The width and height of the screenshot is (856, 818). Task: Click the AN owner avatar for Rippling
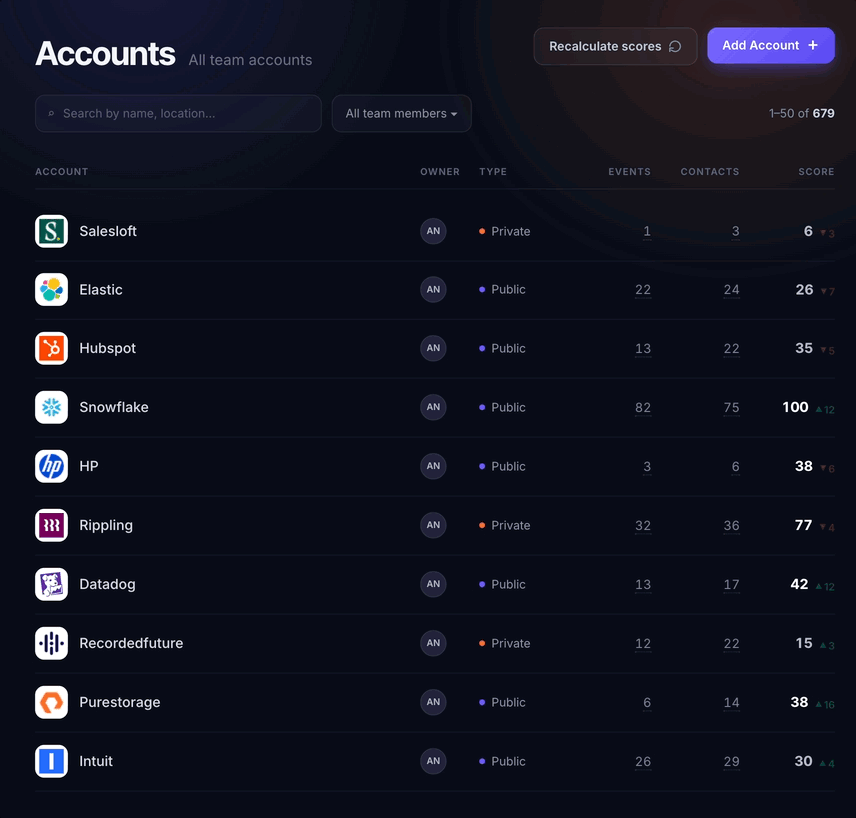[x=433, y=525]
